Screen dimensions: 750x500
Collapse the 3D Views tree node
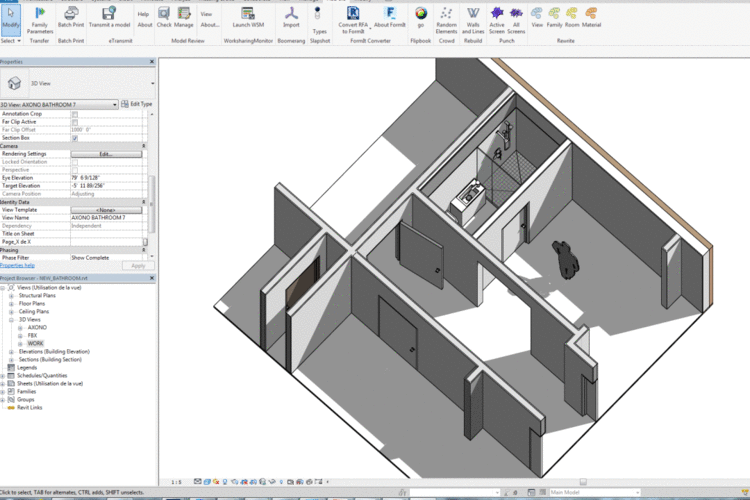pyautogui.click(x=11, y=320)
